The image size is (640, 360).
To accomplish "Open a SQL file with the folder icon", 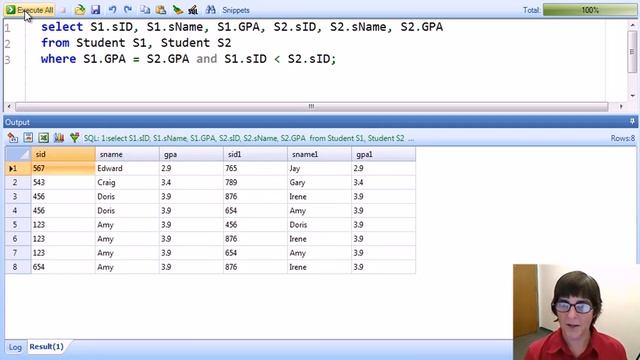I will coord(80,10).
